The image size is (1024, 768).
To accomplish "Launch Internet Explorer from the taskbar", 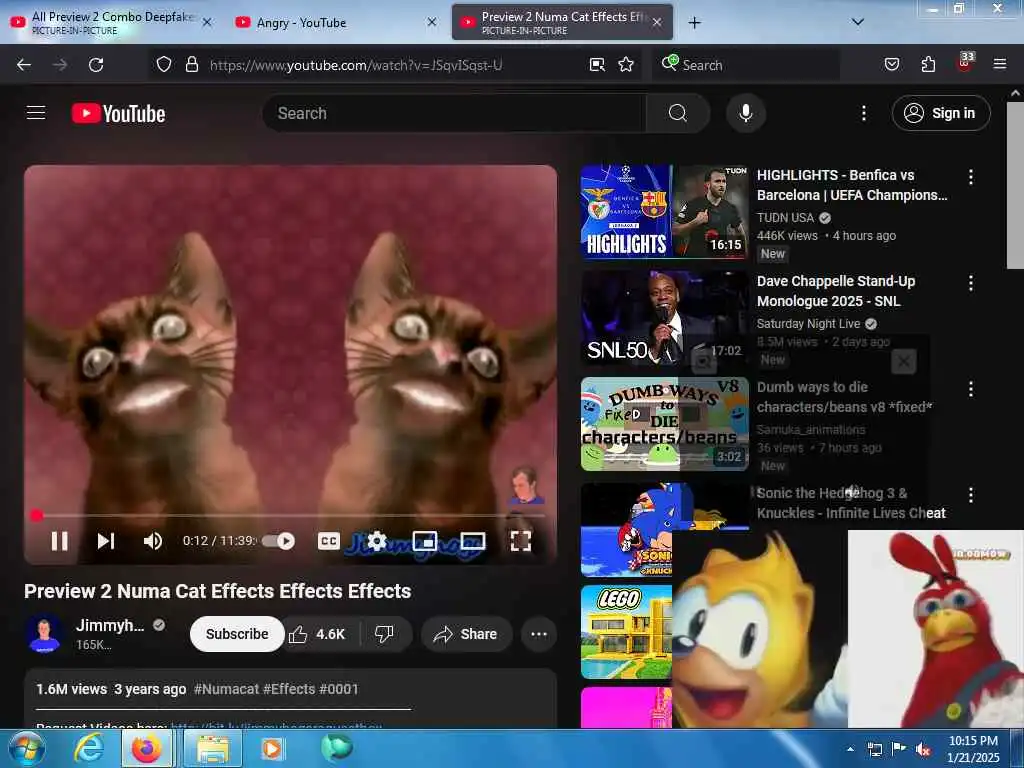I will [x=88, y=748].
